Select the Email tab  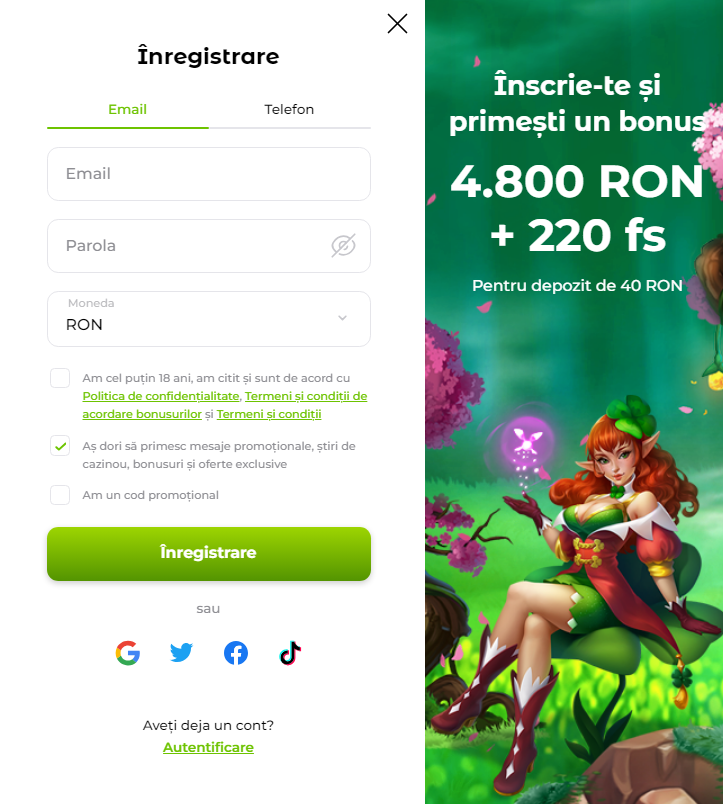tap(128, 109)
